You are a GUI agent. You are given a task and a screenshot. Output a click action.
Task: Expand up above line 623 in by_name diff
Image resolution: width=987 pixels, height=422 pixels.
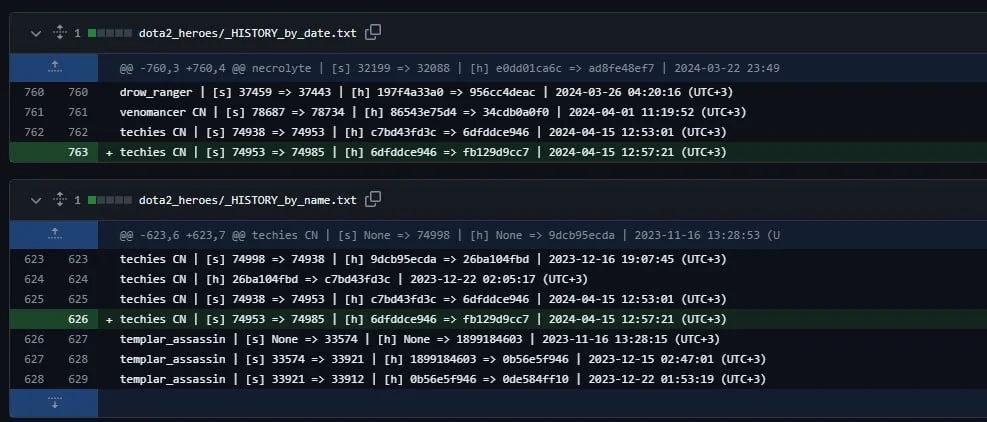pyautogui.click(x=54, y=235)
